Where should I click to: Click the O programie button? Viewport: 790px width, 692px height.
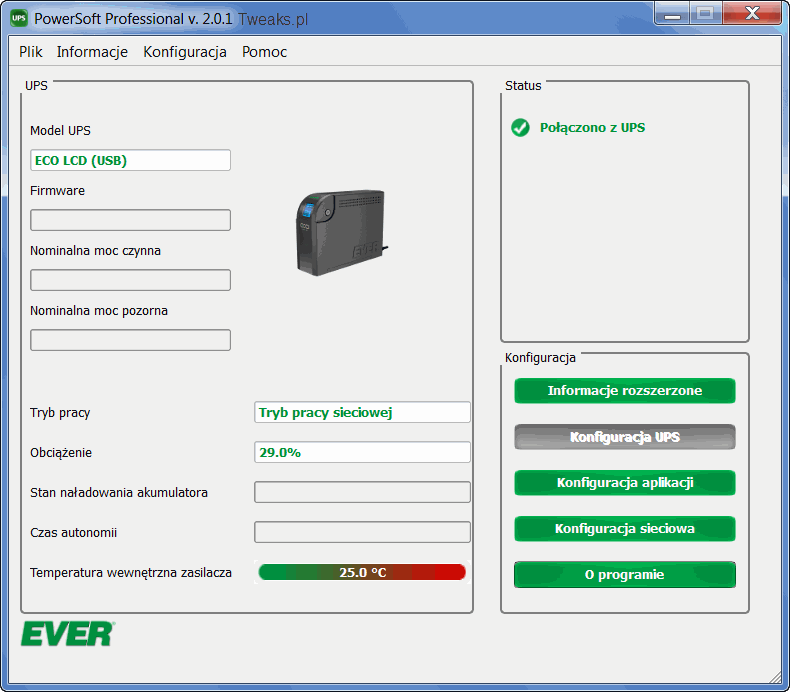click(x=625, y=575)
